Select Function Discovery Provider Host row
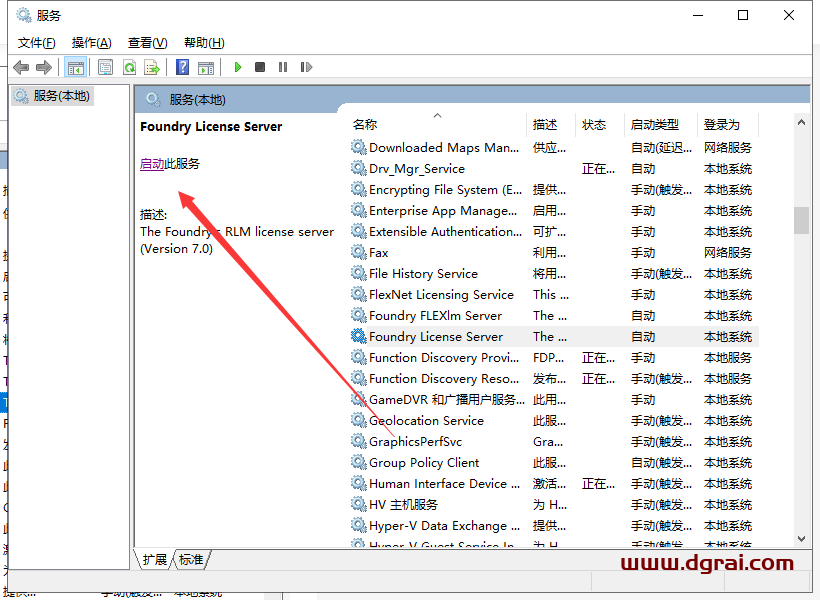This screenshot has height=600, width=820. (x=553, y=357)
